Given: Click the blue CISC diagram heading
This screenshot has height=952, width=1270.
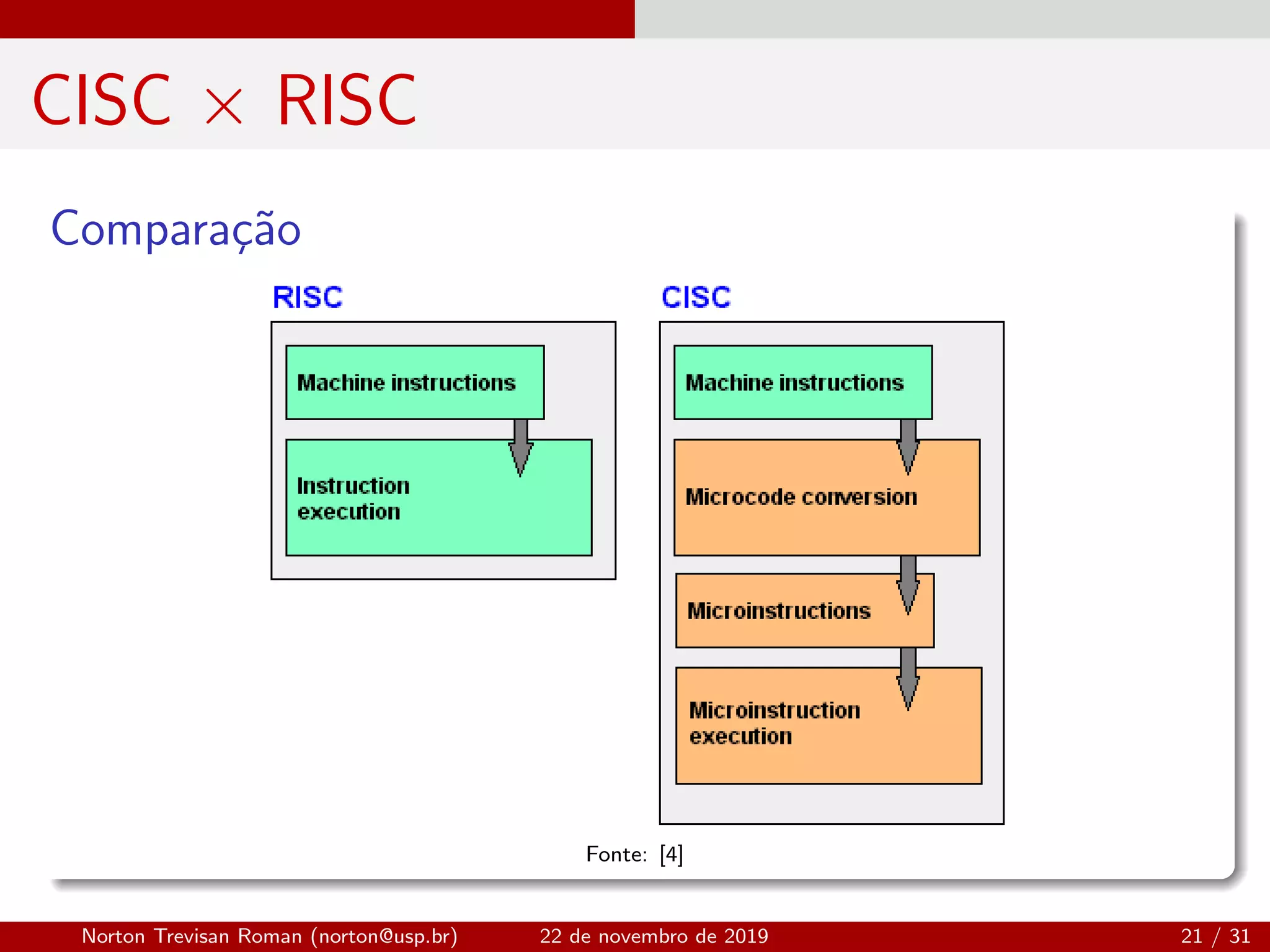Looking at the screenshot, I should 696,297.
